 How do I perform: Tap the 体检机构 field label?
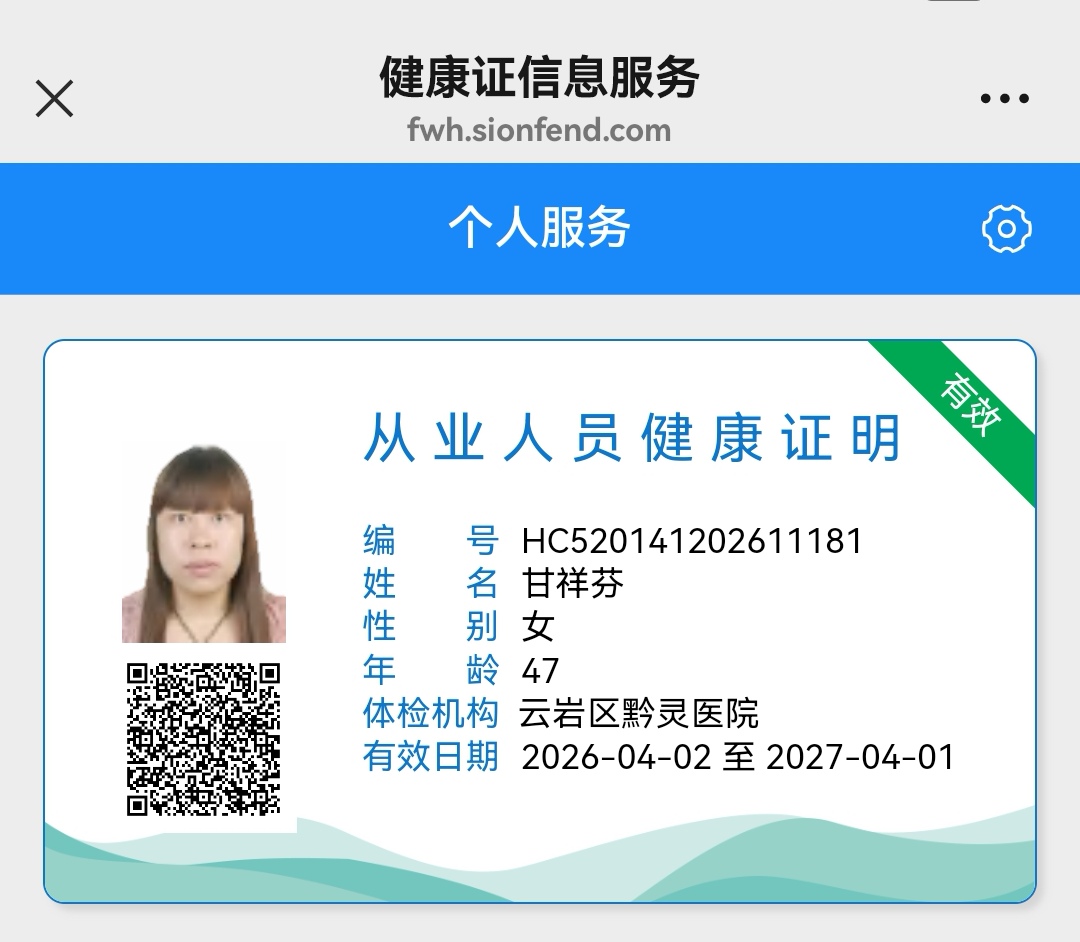pos(430,714)
